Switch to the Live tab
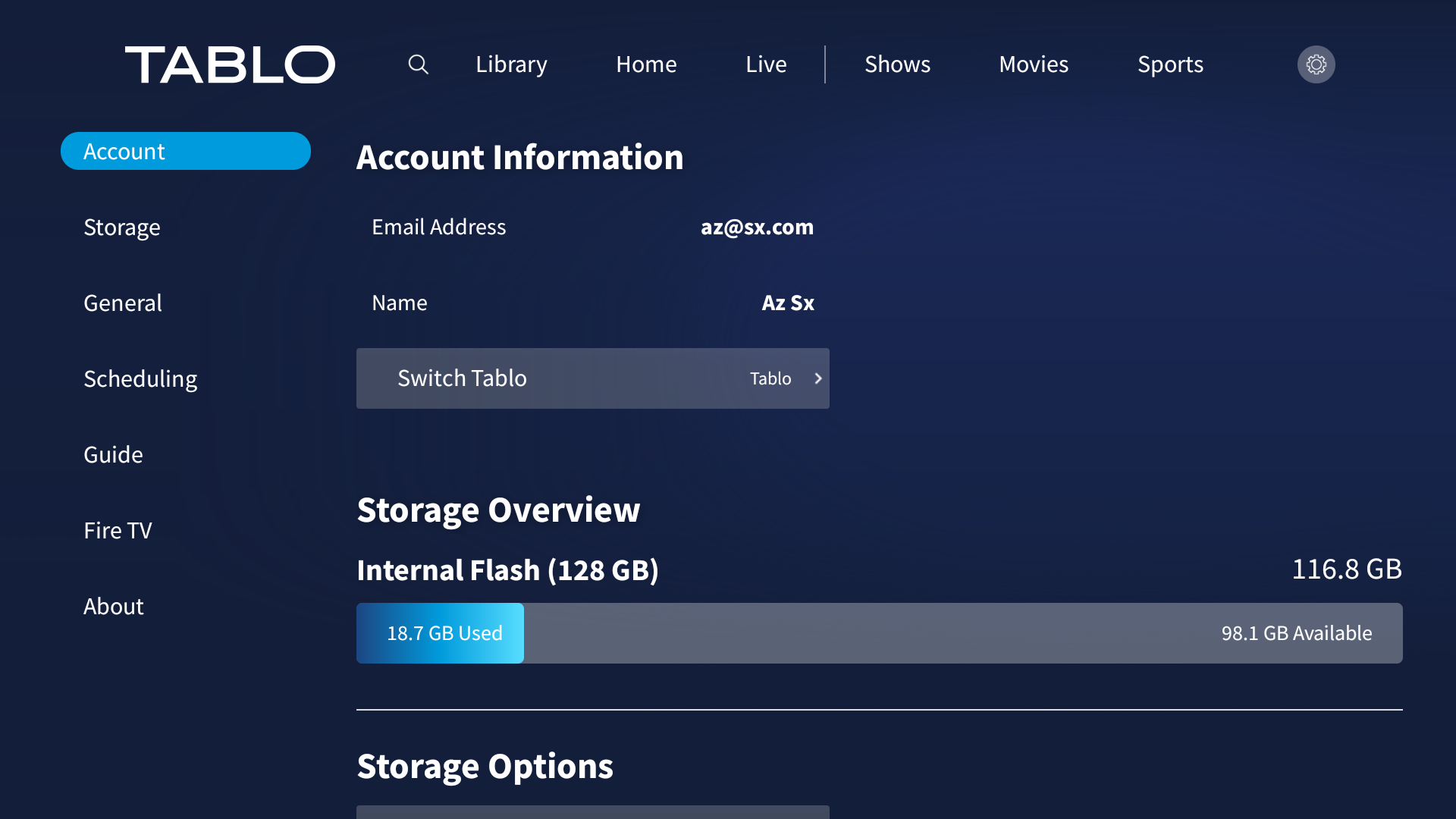This screenshot has width=1456, height=819. [766, 64]
